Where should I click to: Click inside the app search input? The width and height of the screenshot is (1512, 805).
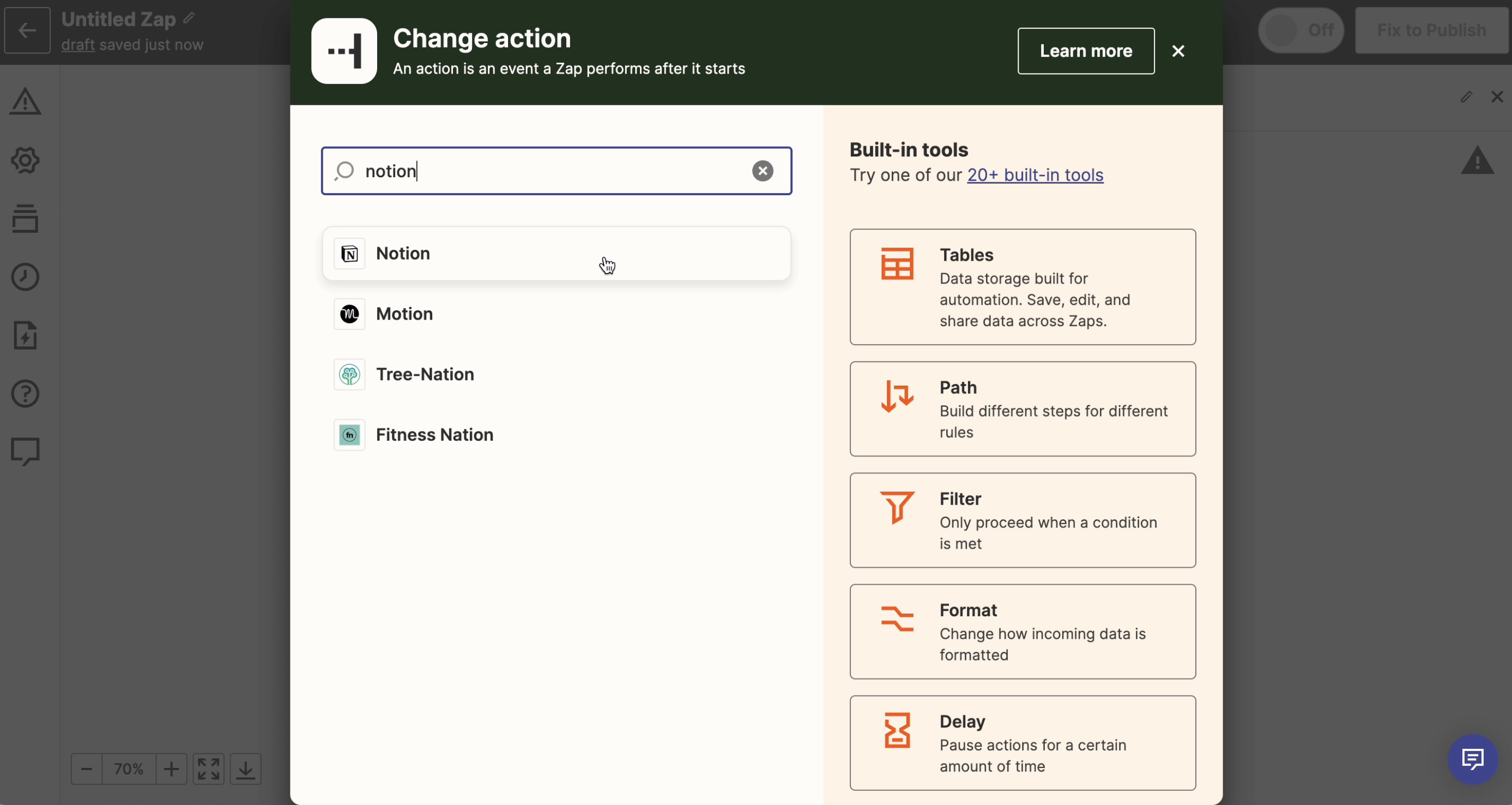click(552, 171)
